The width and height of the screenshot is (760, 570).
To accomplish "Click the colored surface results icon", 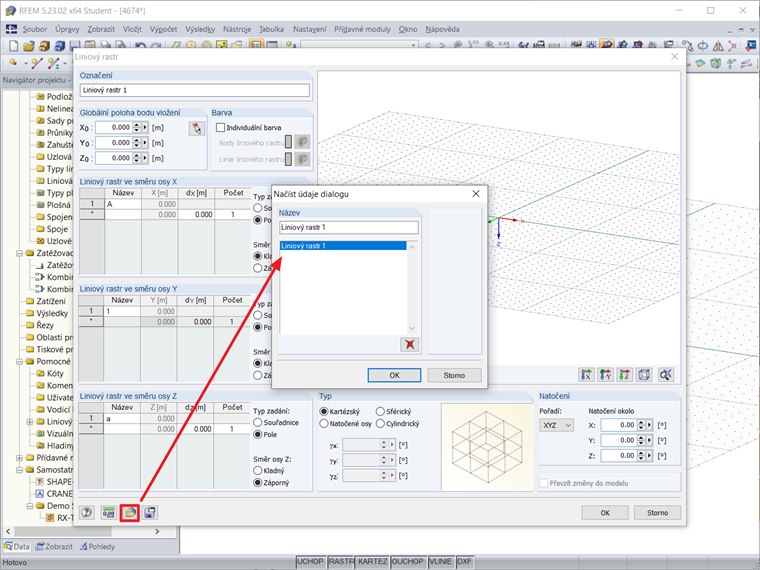I will (x=700, y=63).
